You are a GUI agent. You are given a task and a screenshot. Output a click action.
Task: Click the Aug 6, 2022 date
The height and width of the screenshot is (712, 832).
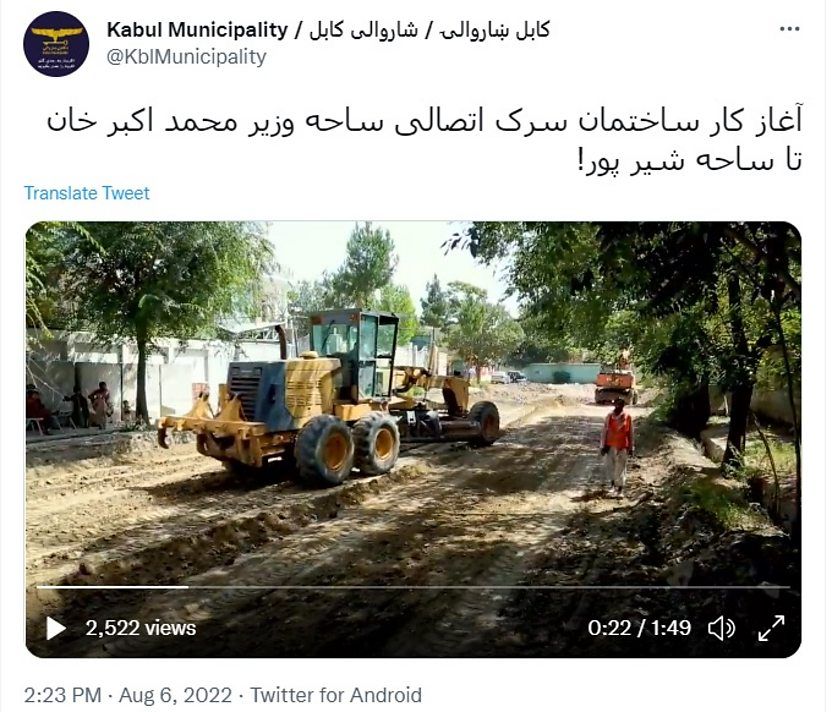pyautogui.click(x=175, y=695)
